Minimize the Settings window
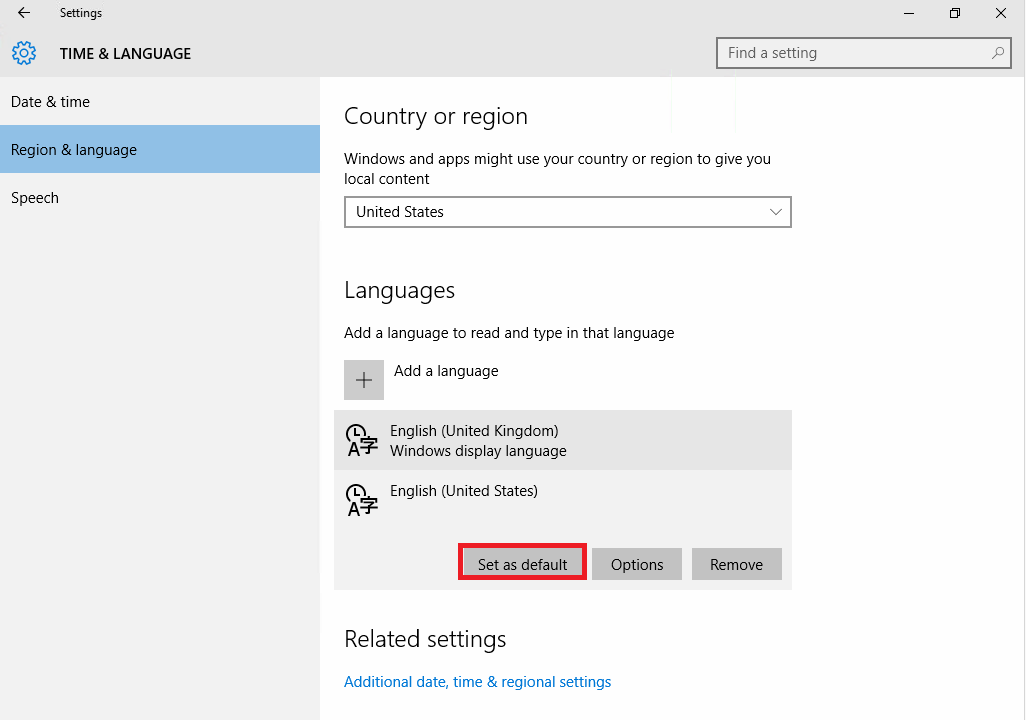 (x=909, y=13)
